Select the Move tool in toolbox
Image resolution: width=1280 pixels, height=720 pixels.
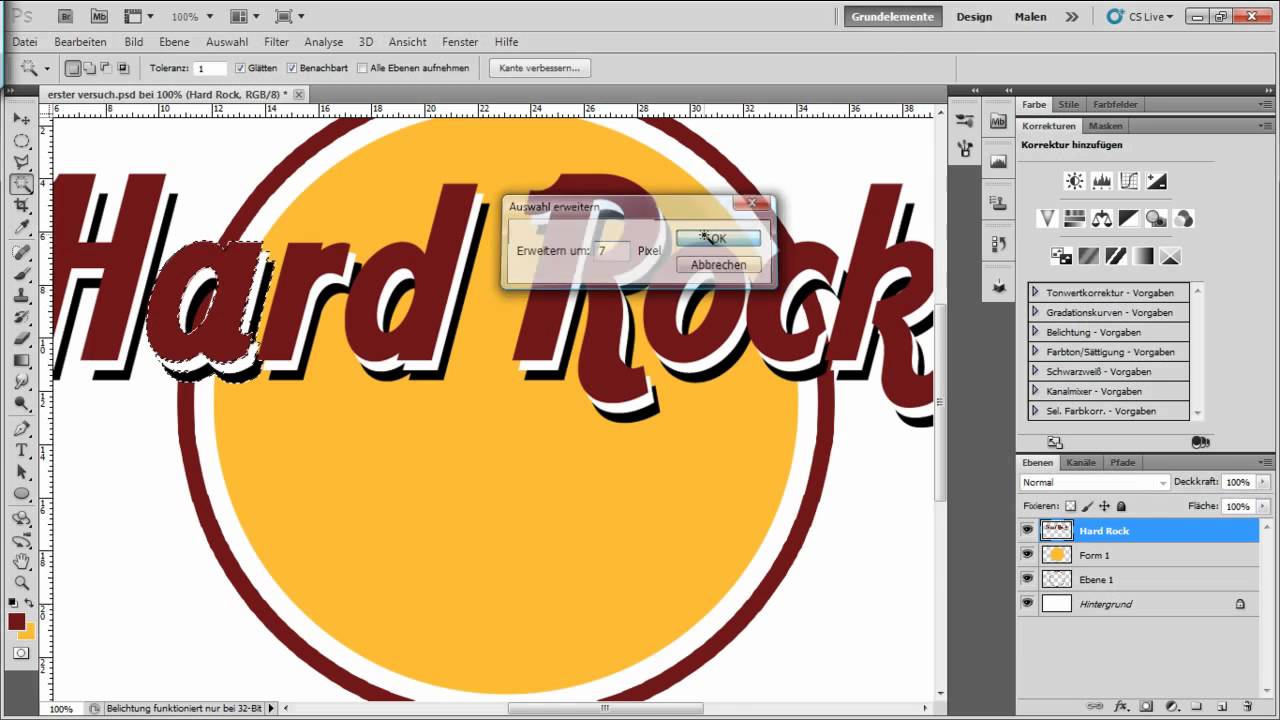click(21, 119)
